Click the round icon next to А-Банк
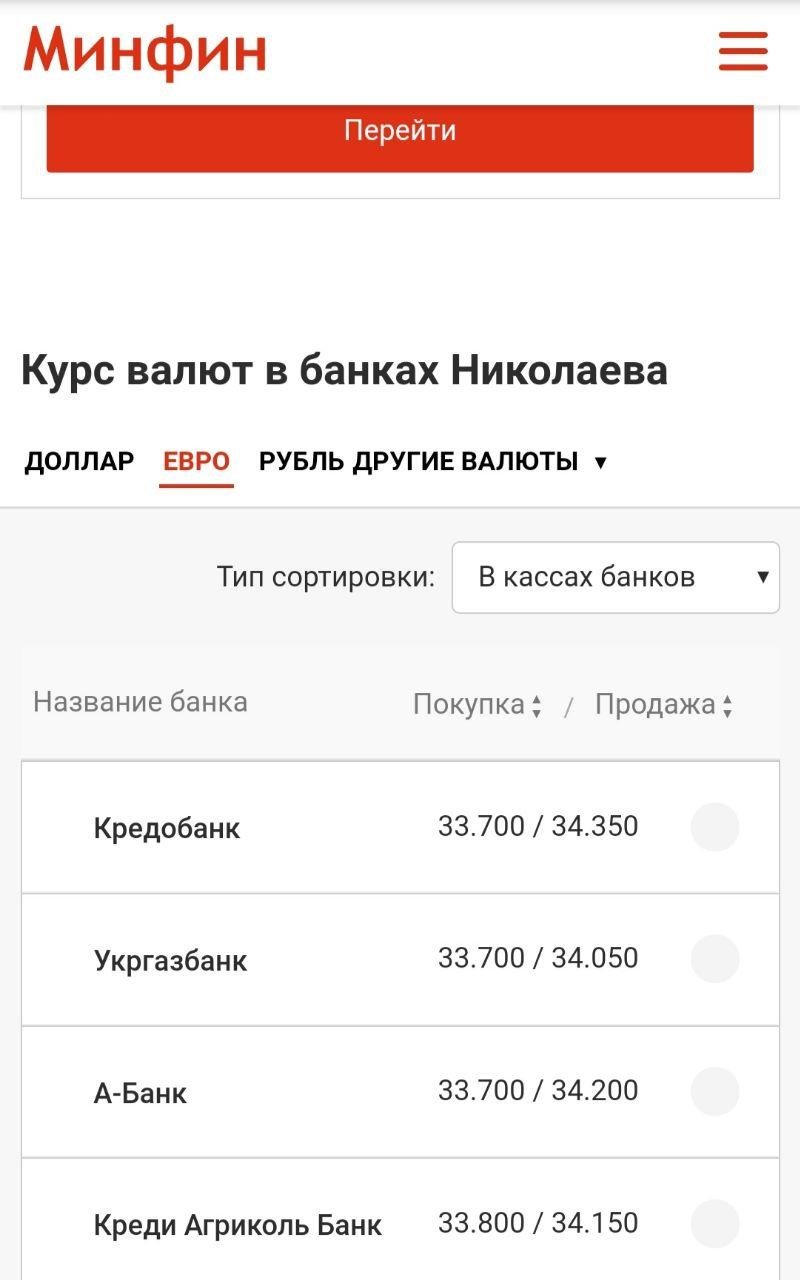The image size is (800, 1280). click(715, 1091)
